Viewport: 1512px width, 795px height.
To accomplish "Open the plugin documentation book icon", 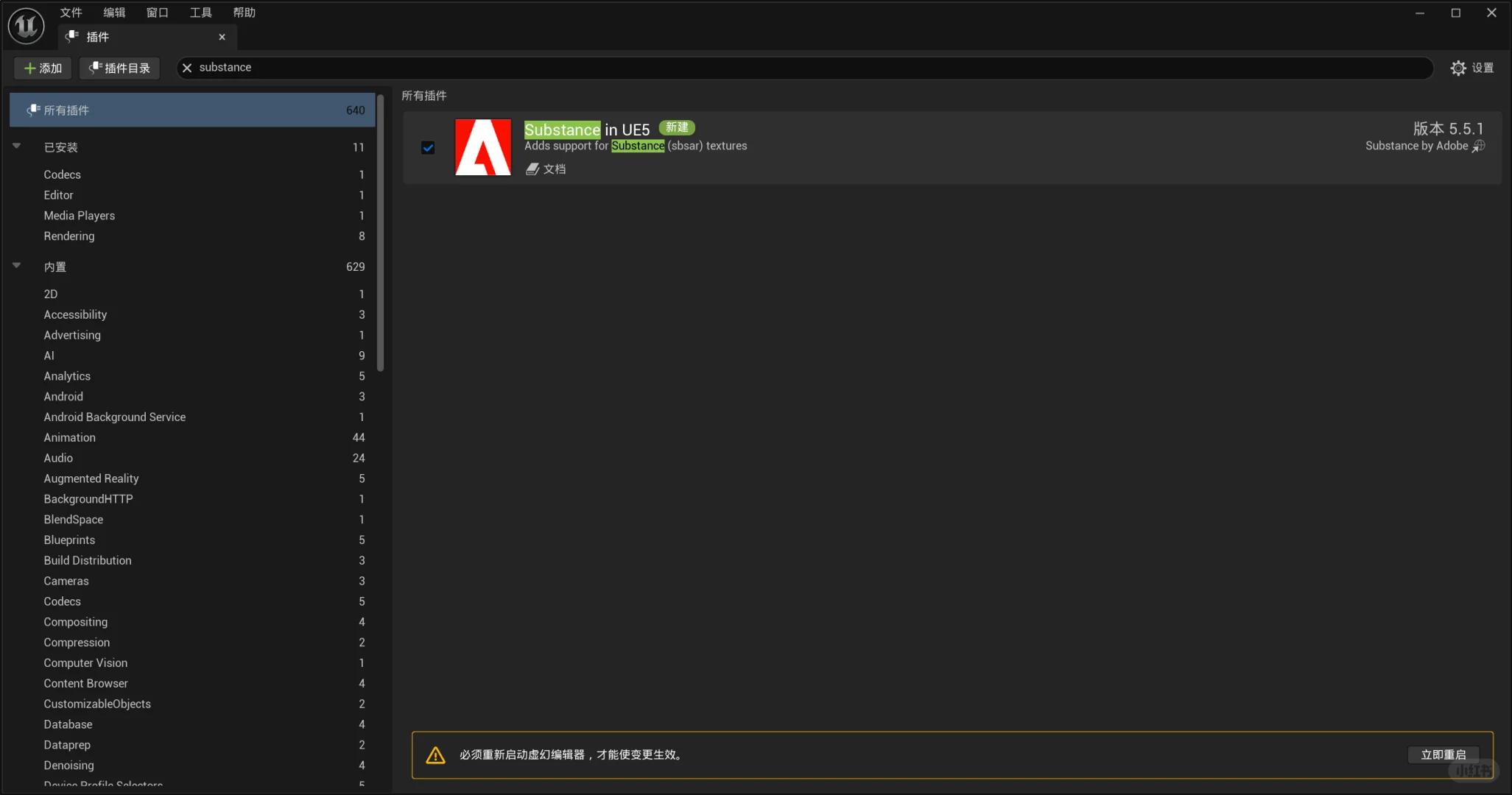I will 532,169.
